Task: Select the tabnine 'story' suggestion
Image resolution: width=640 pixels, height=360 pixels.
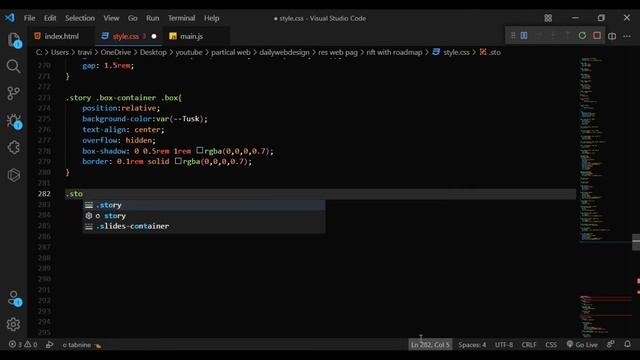Action: click(204, 216)
